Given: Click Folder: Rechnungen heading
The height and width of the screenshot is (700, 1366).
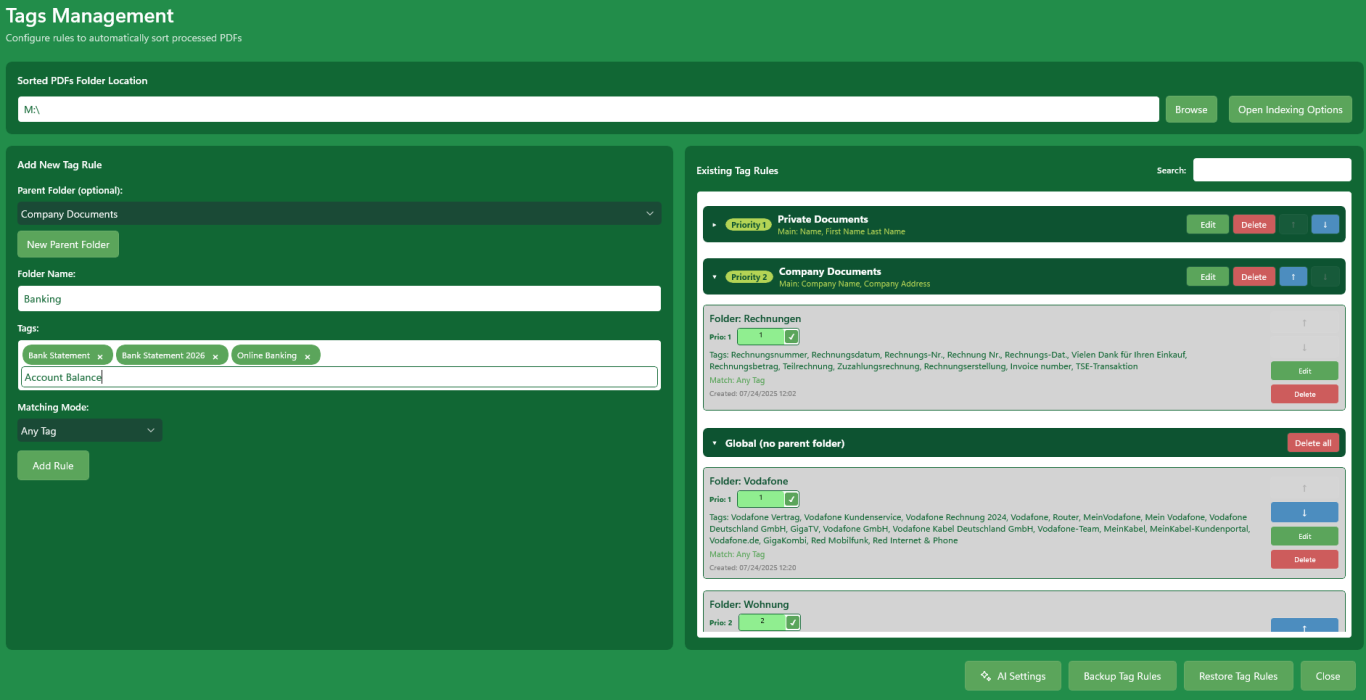Looking at the screenshot, I should tap(755, 318).
